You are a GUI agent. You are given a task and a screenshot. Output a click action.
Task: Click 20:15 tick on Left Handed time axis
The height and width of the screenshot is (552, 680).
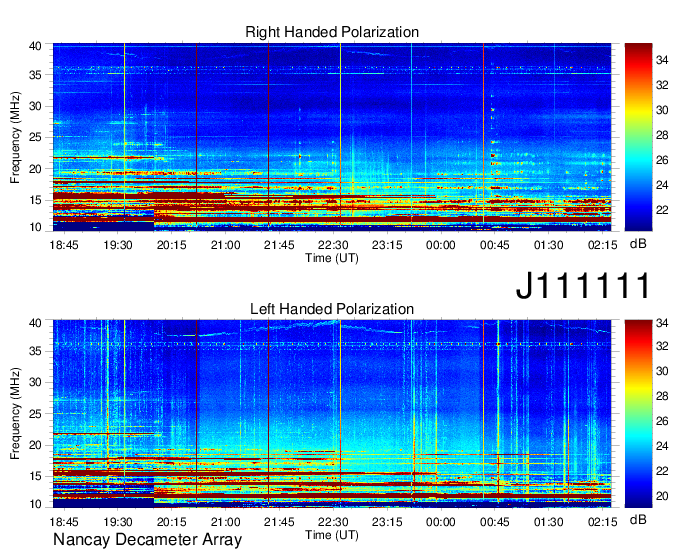click(172, 522)
